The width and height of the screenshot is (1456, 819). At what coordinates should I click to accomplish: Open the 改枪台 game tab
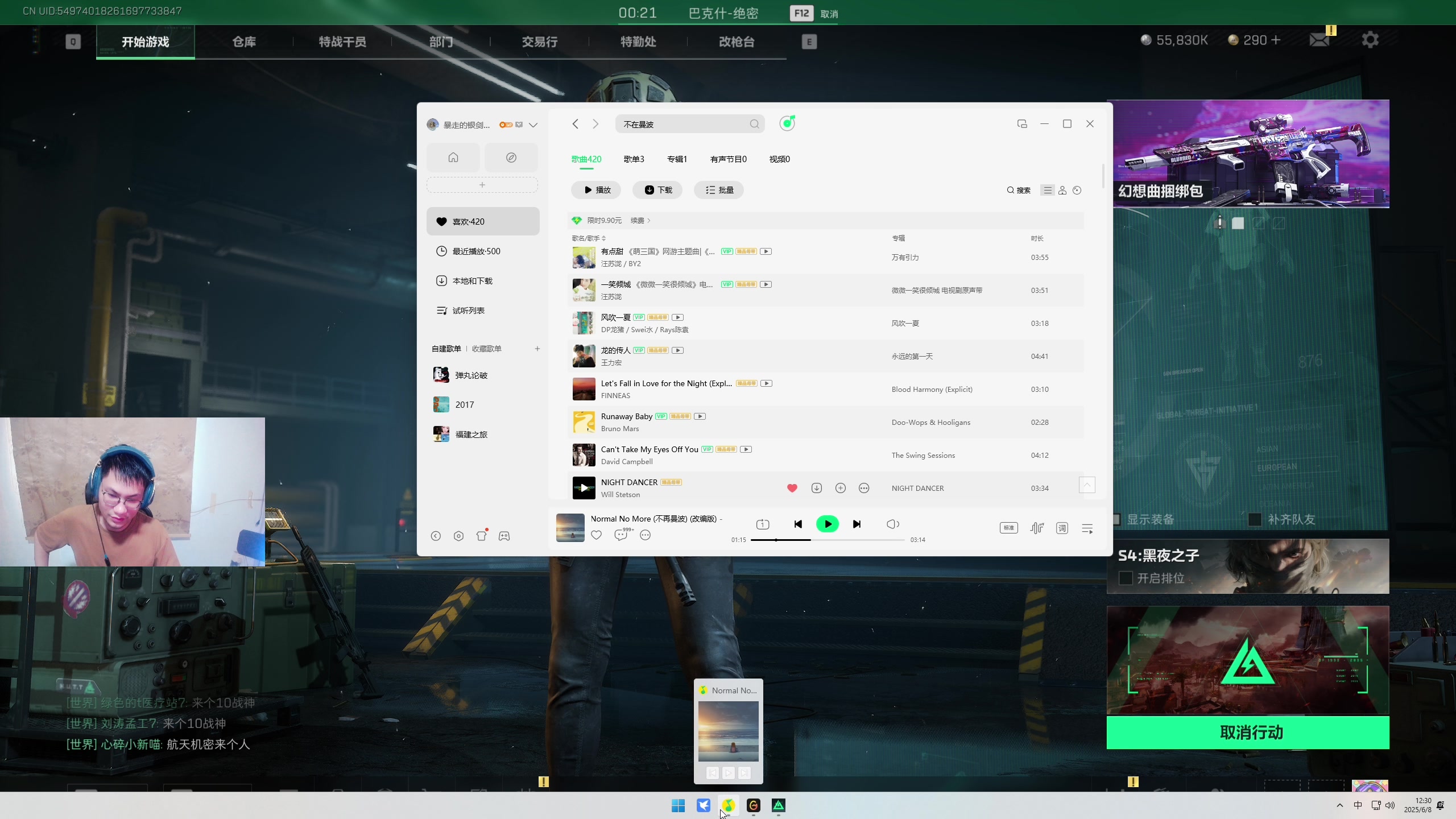coord(737,42)
